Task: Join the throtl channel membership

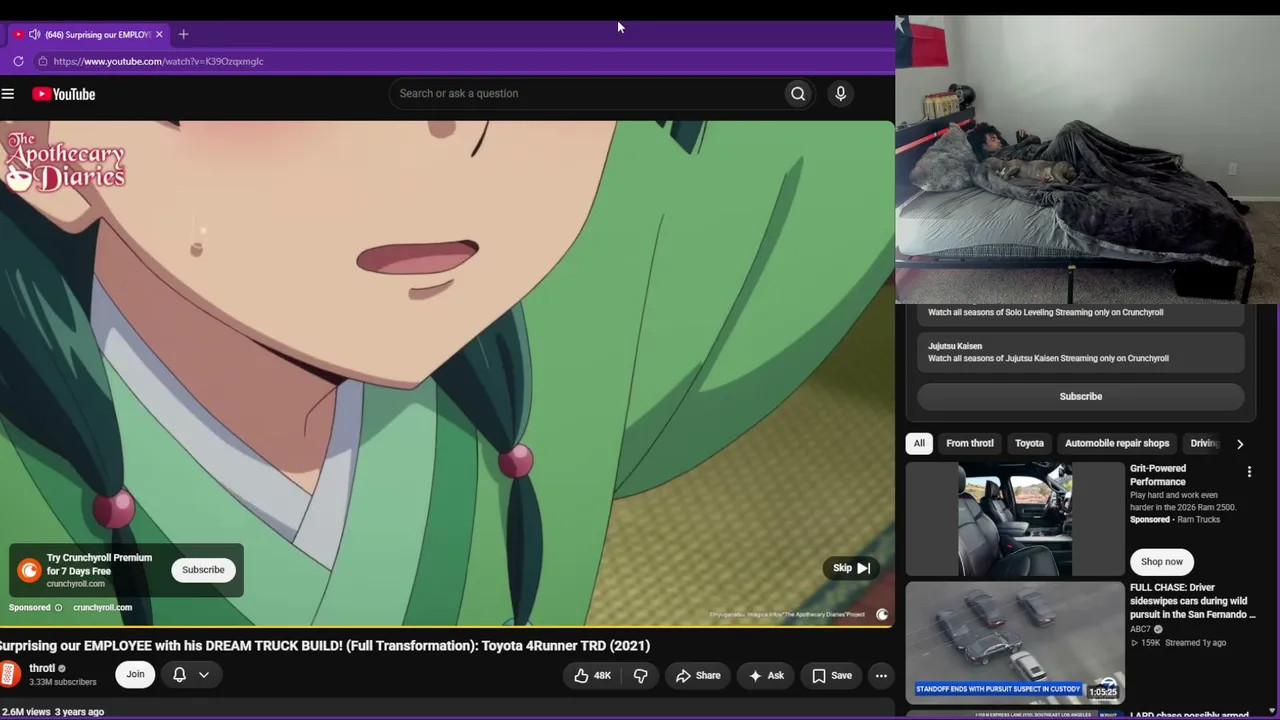Action: point(135,675)
